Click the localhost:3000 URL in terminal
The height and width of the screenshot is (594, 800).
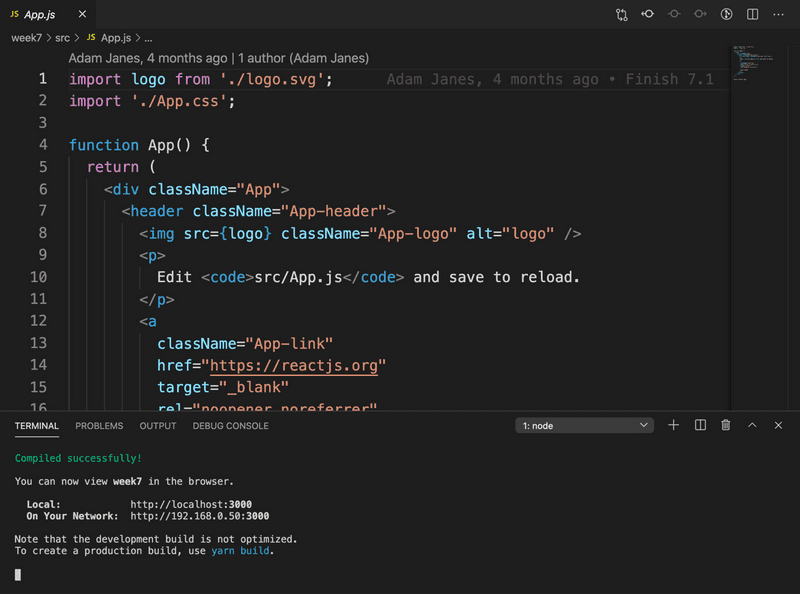coord(191,504)
